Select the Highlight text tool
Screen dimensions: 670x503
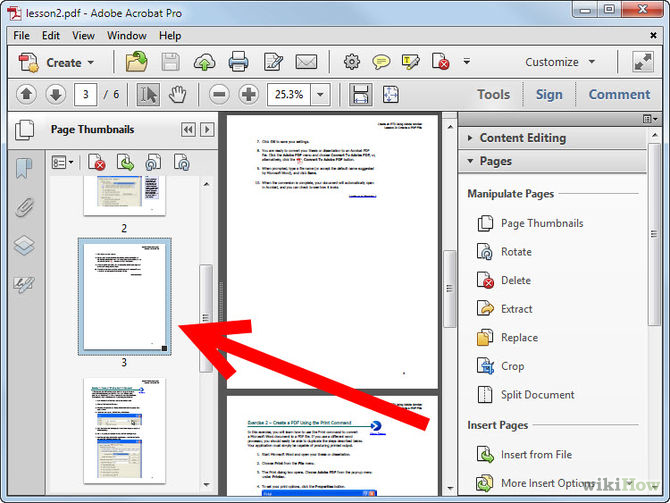(x=411, y=62)
